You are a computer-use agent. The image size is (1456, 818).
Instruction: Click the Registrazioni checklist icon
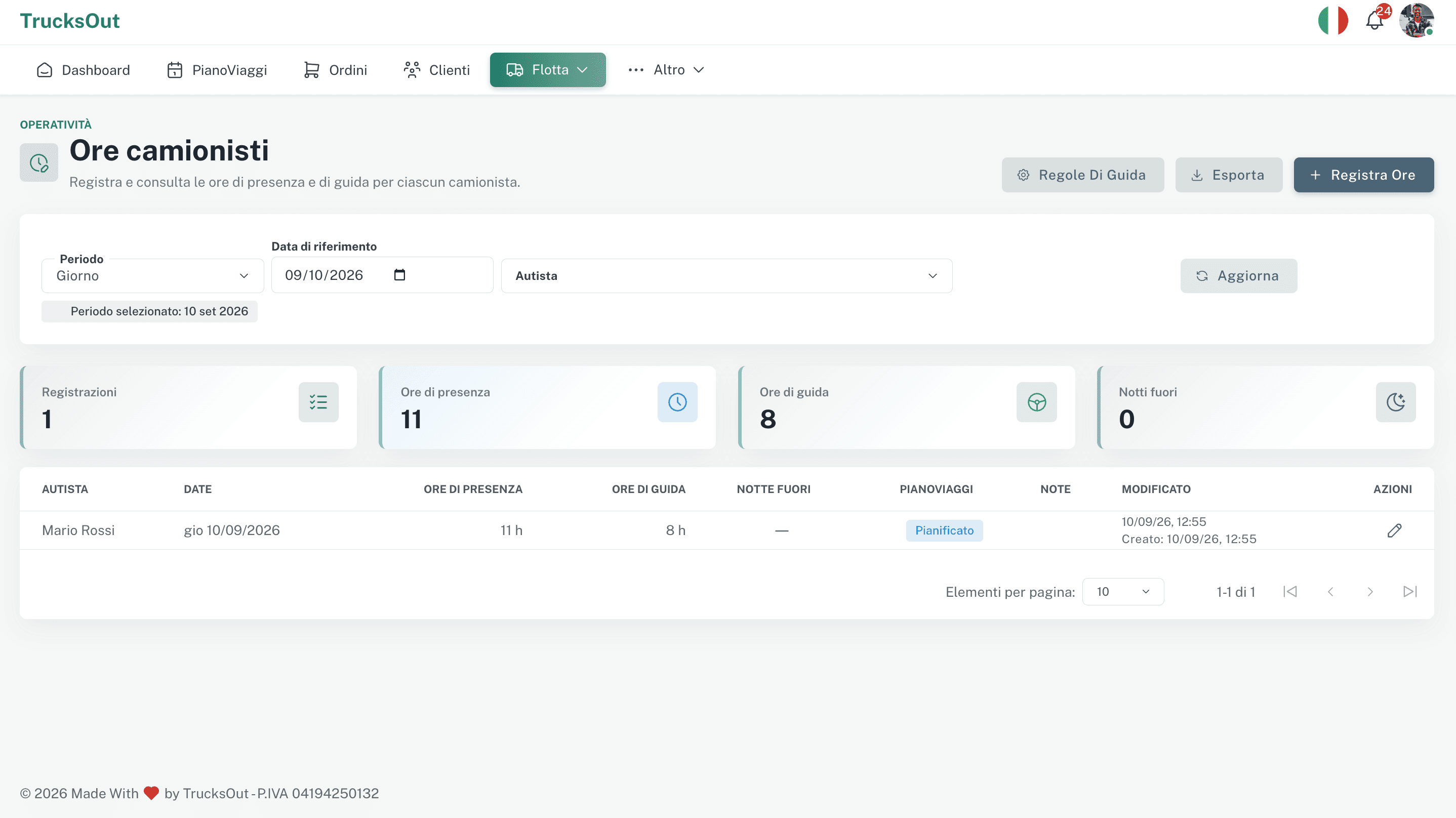tap(319, 402)
